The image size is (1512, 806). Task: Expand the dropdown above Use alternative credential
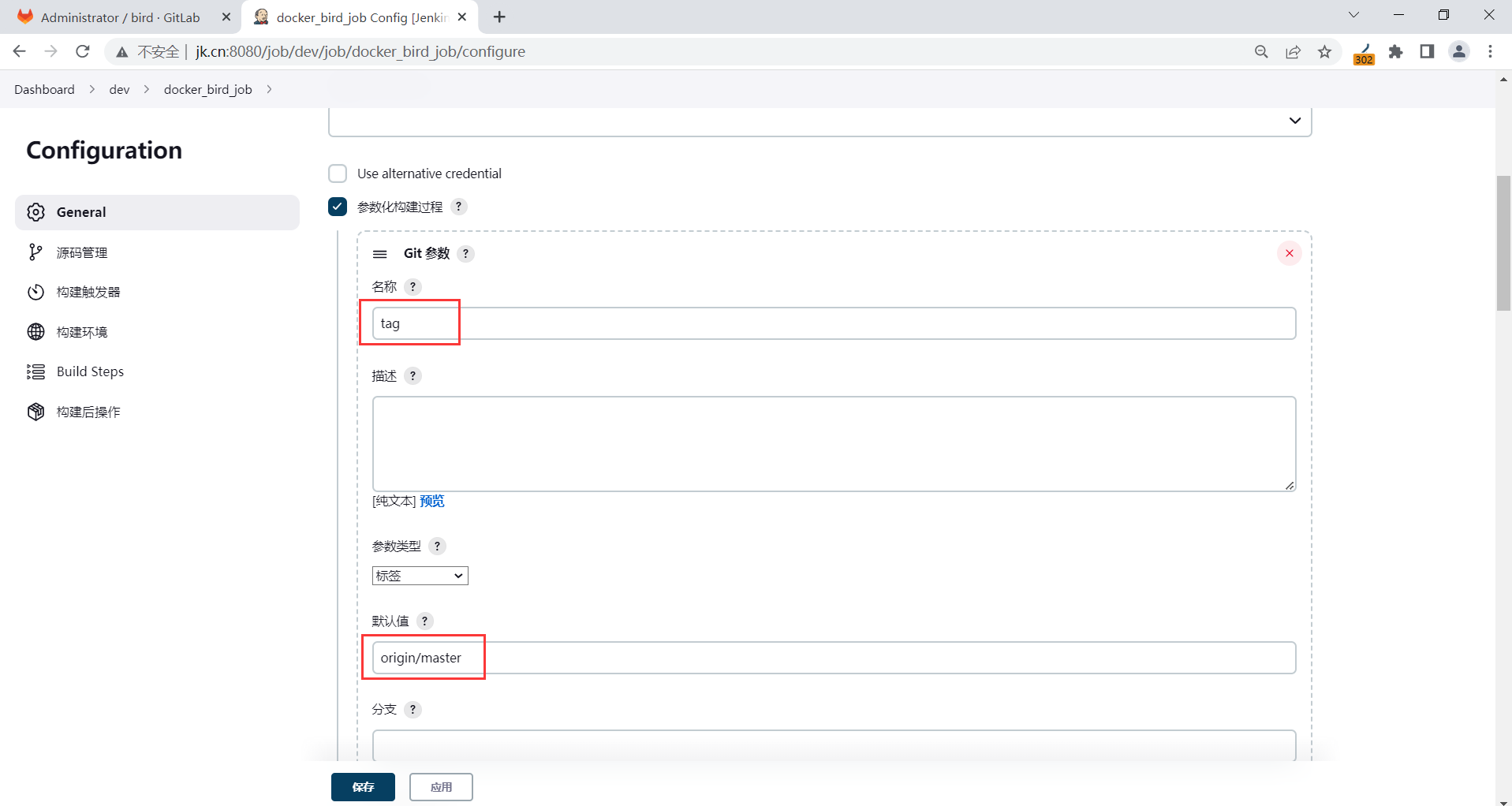[x=820, y=121]
